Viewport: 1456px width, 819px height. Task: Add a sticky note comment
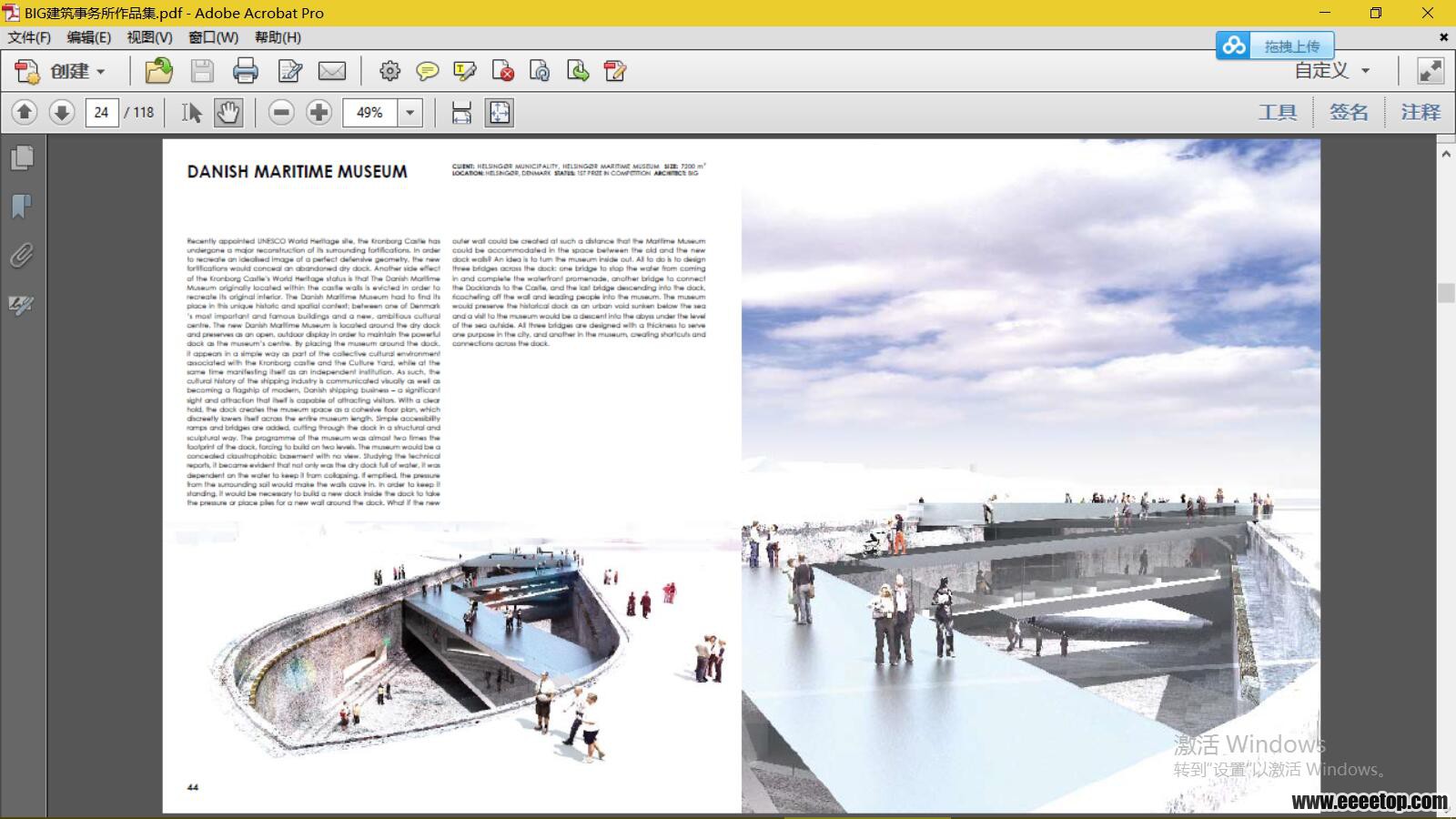[427, 71]
